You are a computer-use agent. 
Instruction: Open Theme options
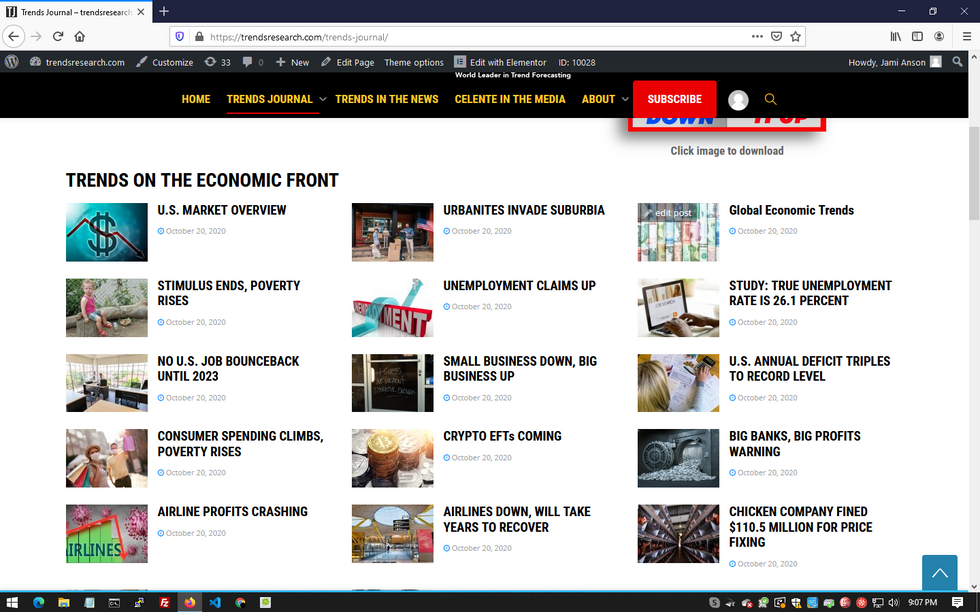point(414,62)
